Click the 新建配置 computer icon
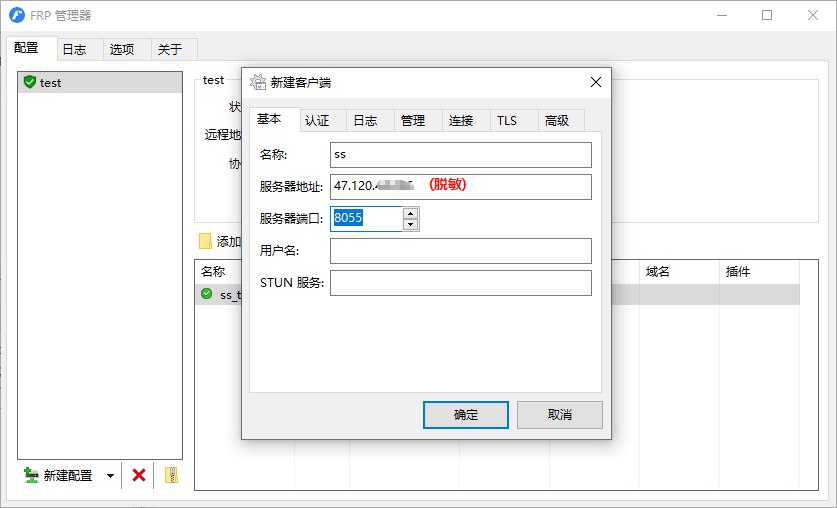837x508 pixels. pyautogui.click(x=32, y=476)
